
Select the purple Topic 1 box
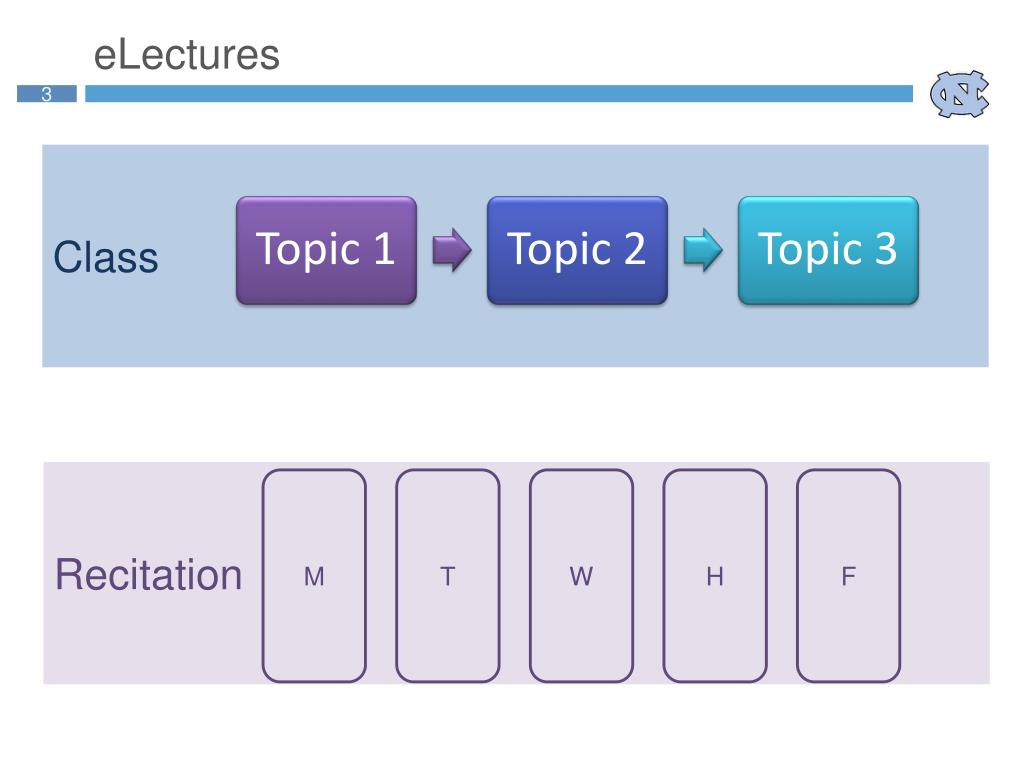[x=327, y=250]
